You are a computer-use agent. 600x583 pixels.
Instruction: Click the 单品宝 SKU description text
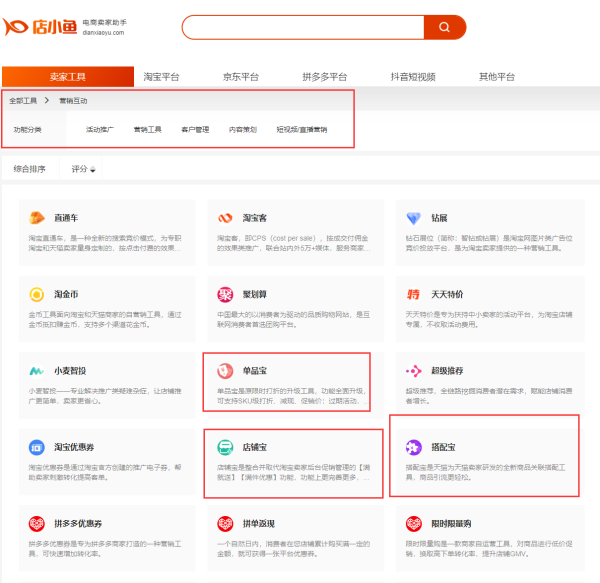293,396
